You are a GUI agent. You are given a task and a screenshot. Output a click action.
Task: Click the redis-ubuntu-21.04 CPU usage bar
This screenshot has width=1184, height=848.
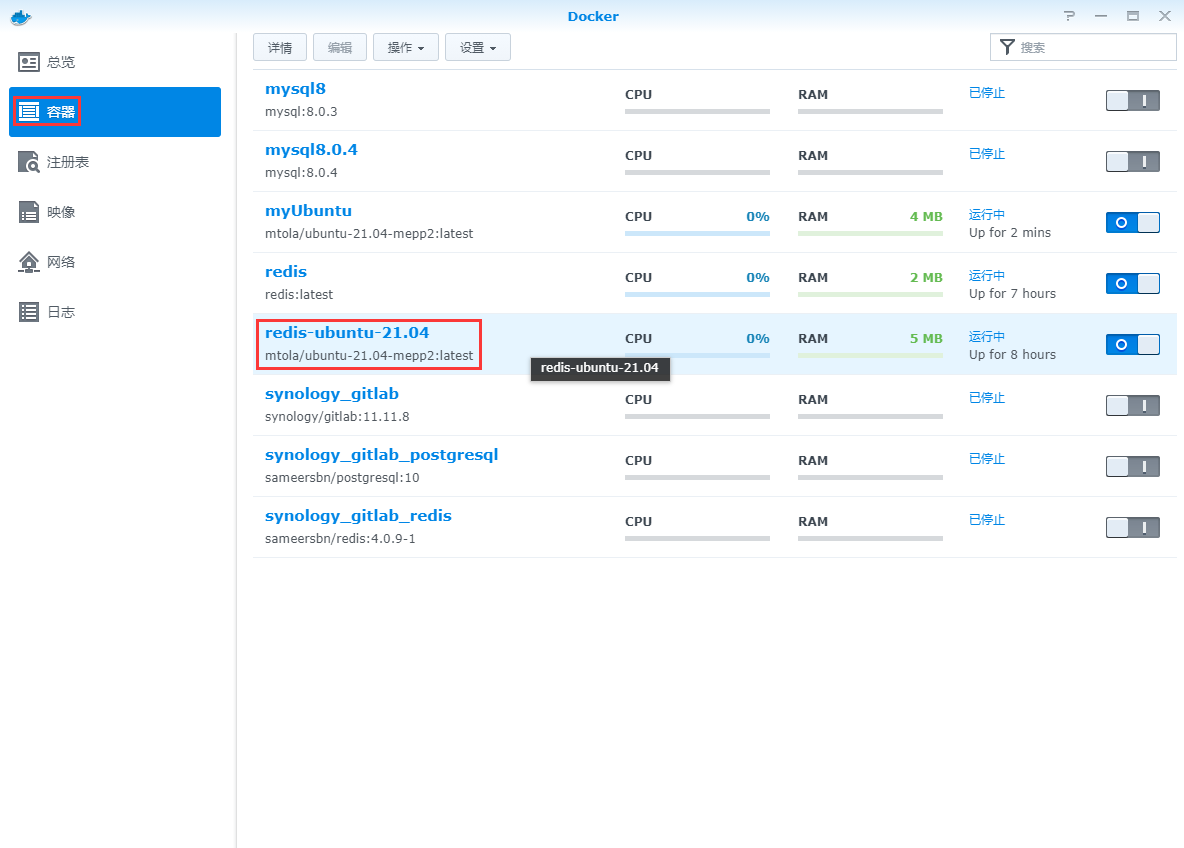(x=697, y=355)
